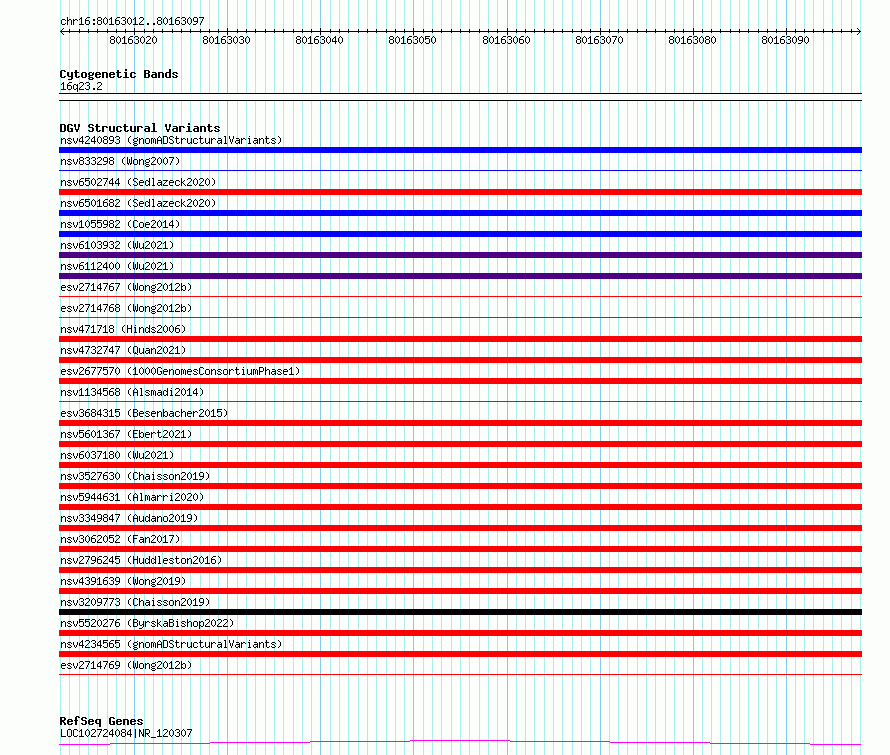890x755 pixels.
Task: Click the purple bar under nsv6103932
Action: click(x=460, y=255)
